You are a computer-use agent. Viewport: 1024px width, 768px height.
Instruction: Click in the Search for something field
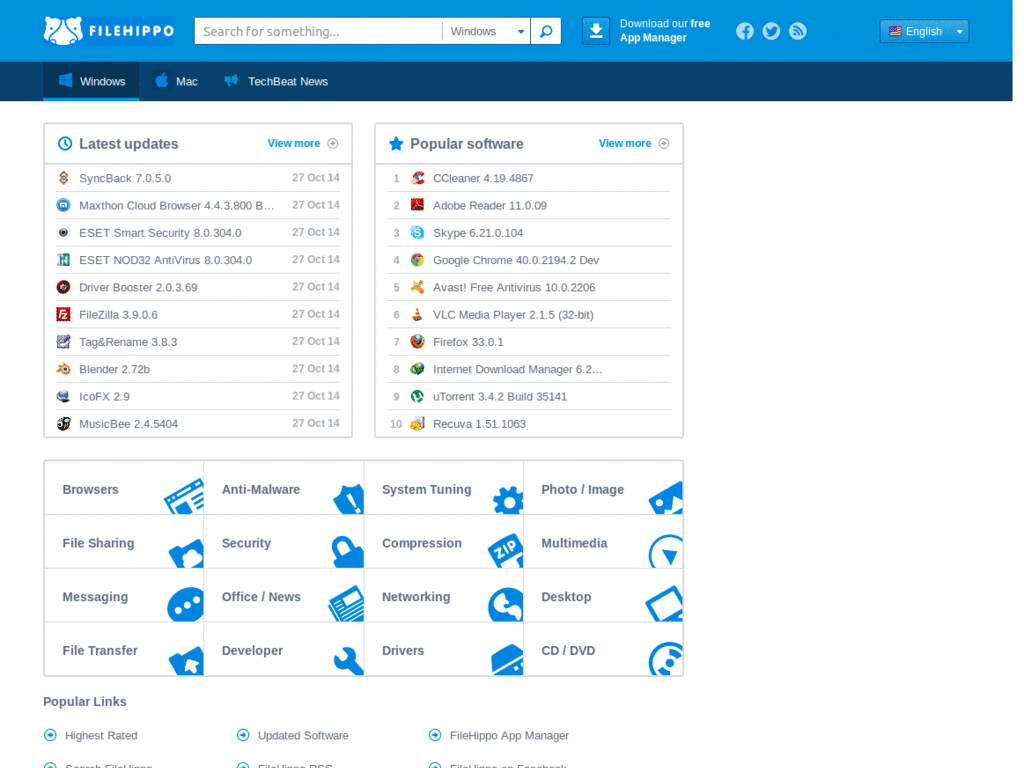click(x=319, y=31)
